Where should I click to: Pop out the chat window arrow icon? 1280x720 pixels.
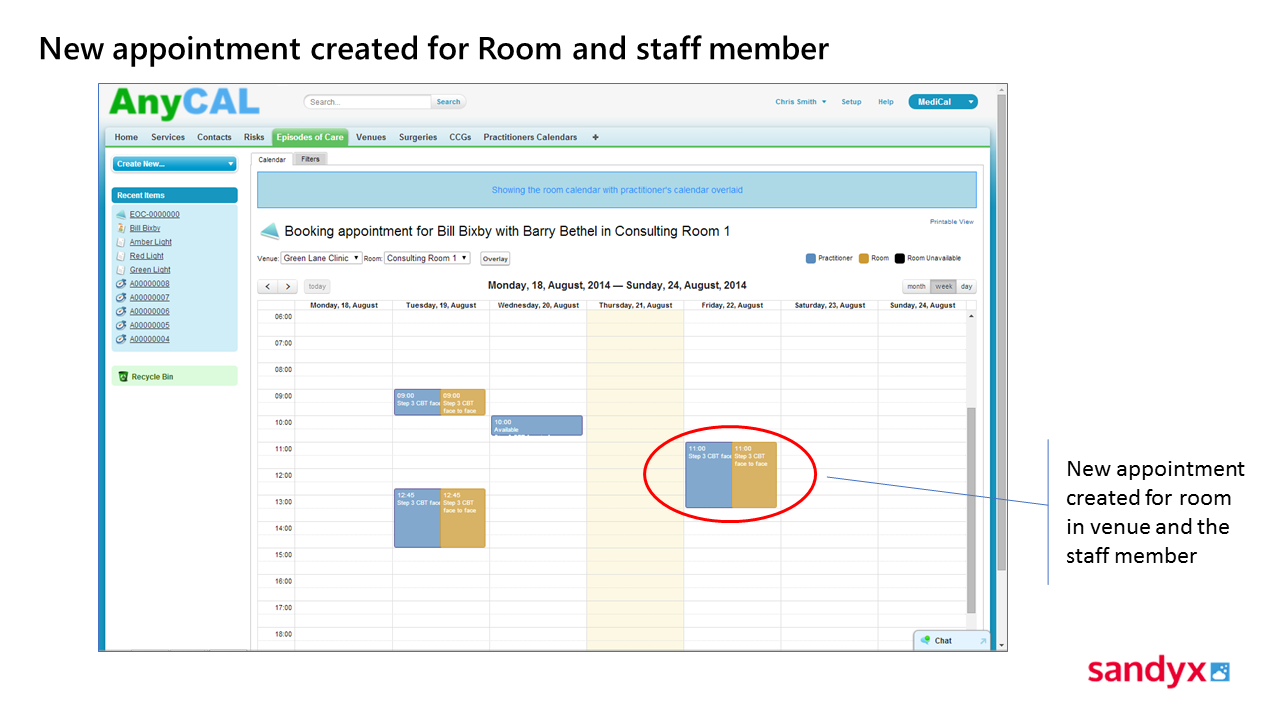[983, 641]
